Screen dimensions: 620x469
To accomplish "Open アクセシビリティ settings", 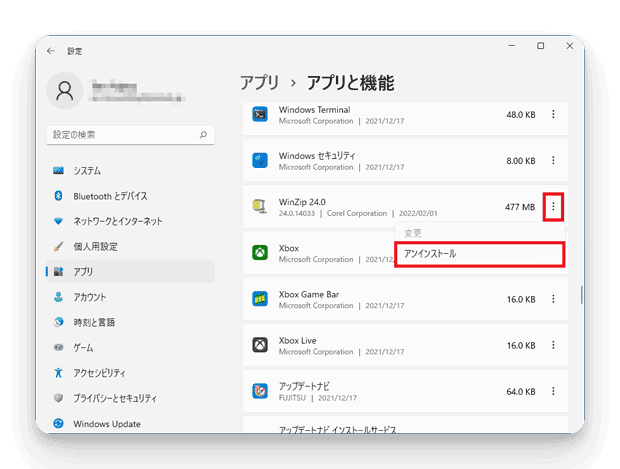I will click(130, 373).
